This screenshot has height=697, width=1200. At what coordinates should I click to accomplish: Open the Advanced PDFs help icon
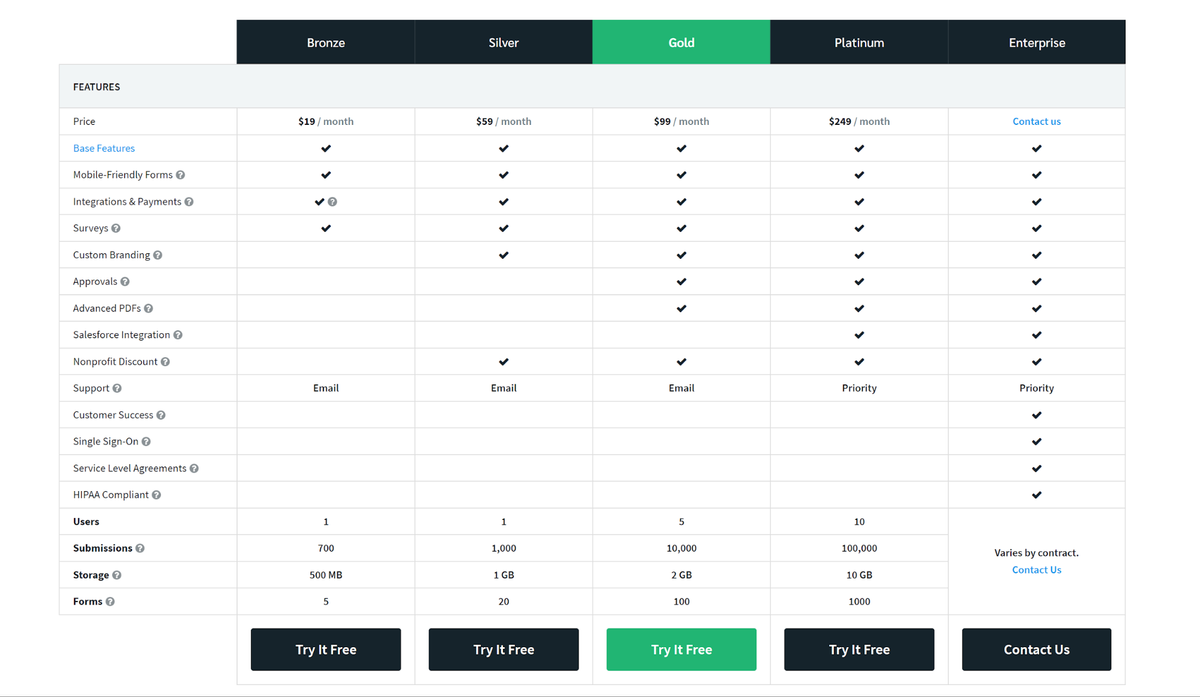tap(149, 308)
